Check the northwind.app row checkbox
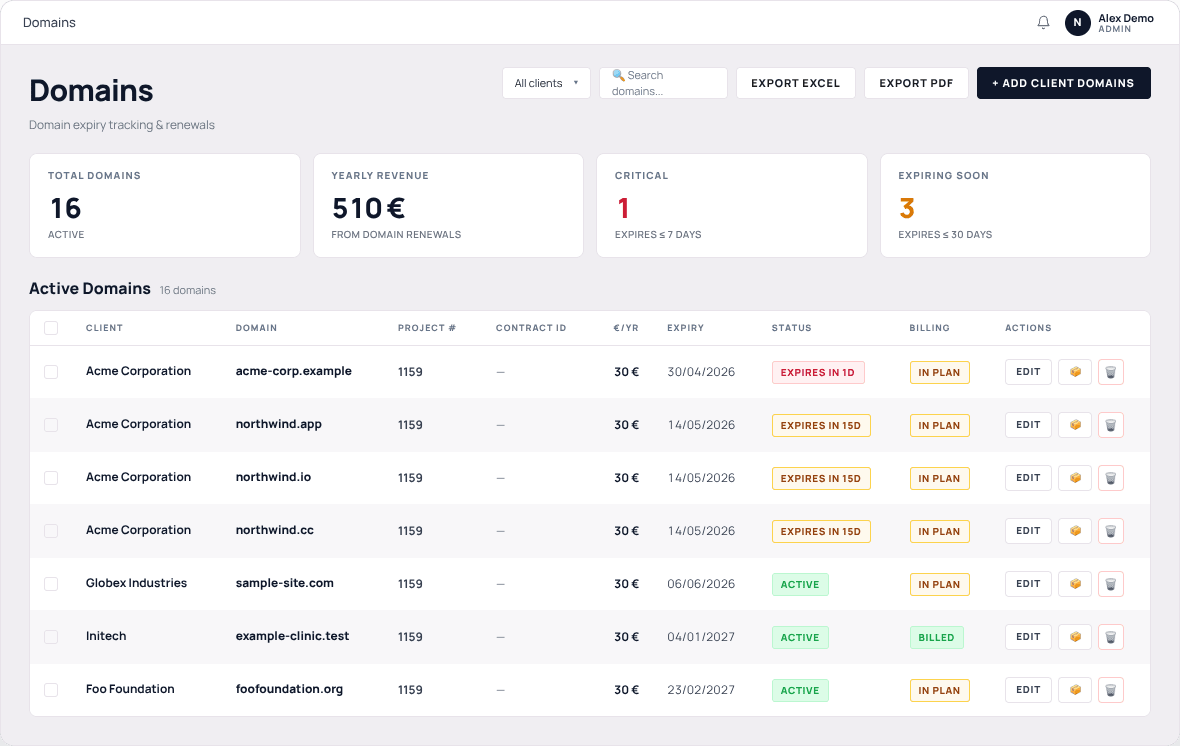Image resolution: width=1180 pixels, height=746 pixels. click(x=51, y=425)
